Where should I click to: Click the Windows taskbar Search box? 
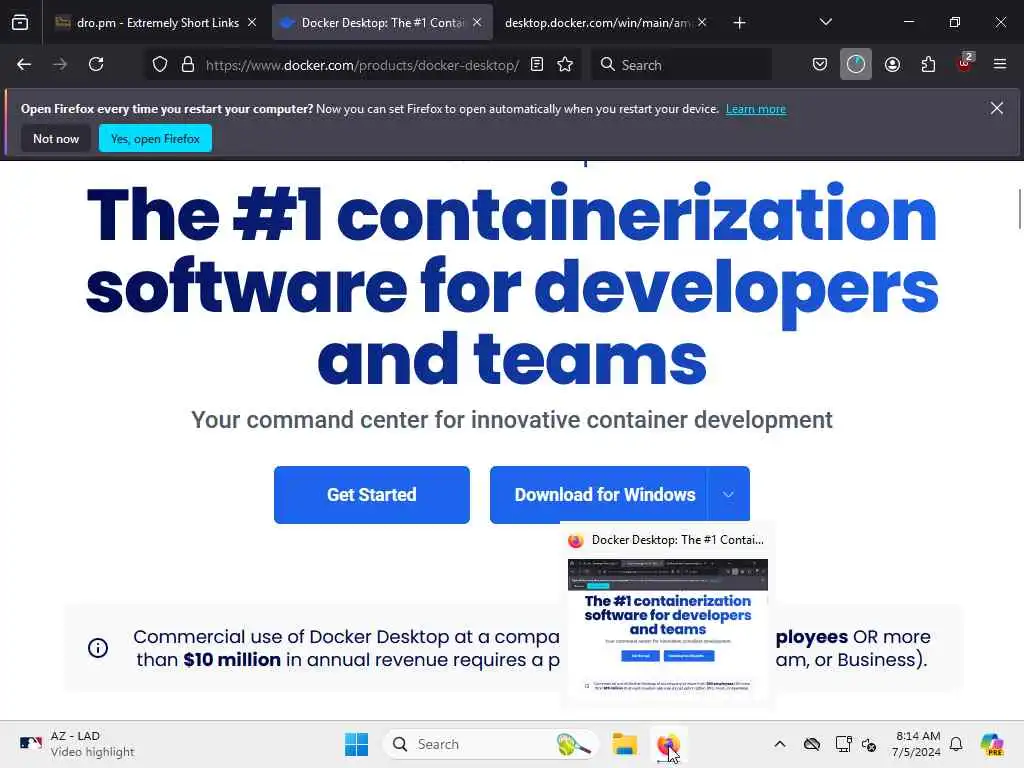[x=491, y=744]
